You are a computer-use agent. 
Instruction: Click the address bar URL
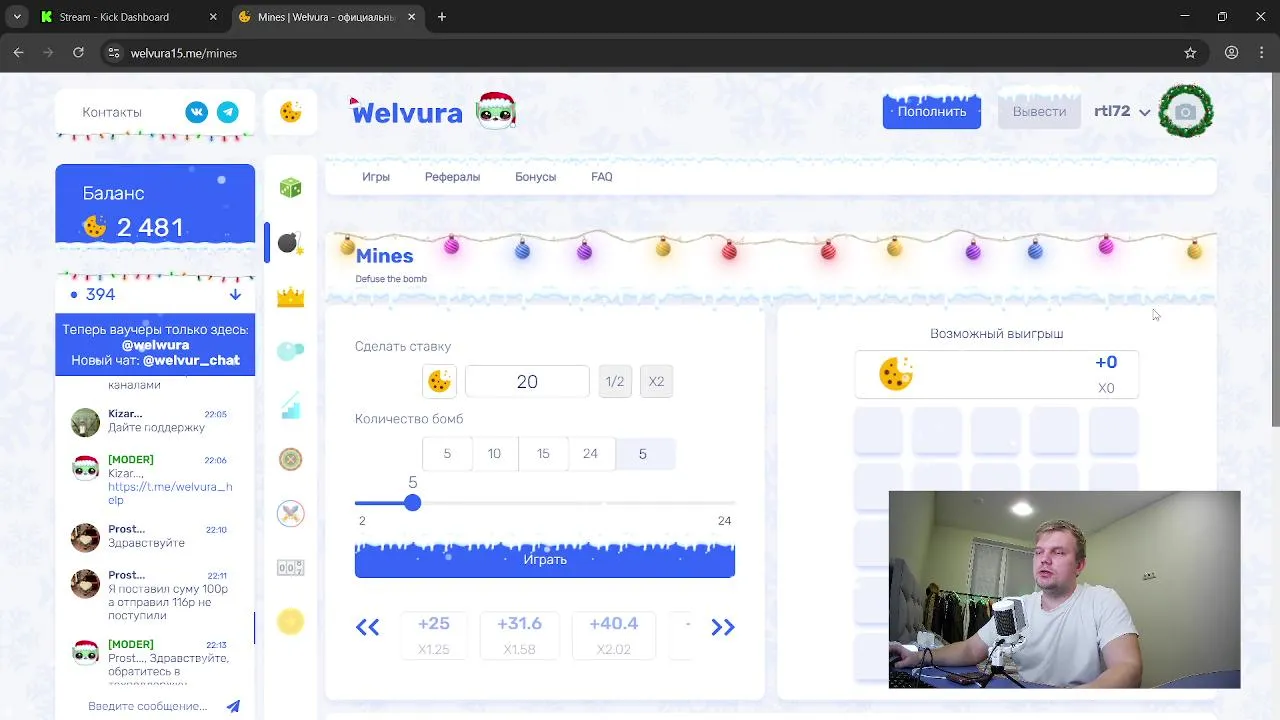point(184,53)
